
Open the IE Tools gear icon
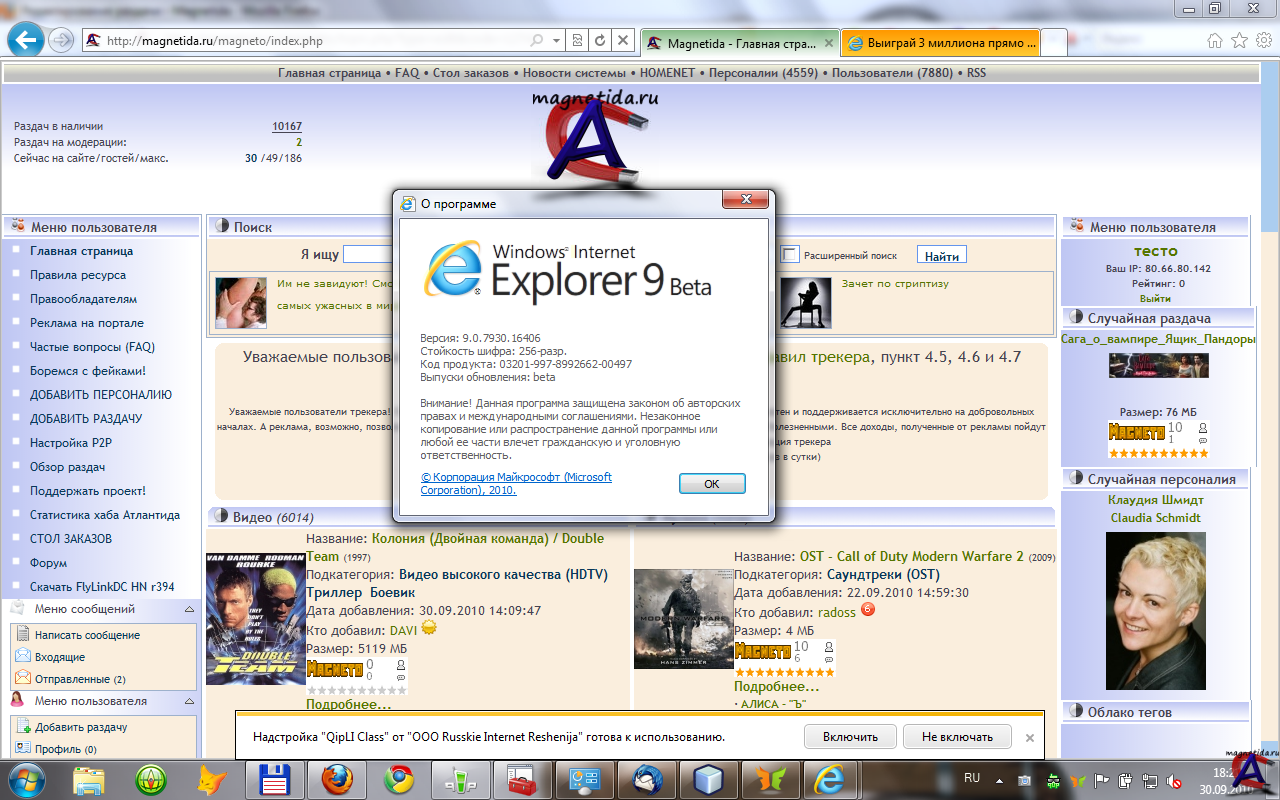(1262, 41)
